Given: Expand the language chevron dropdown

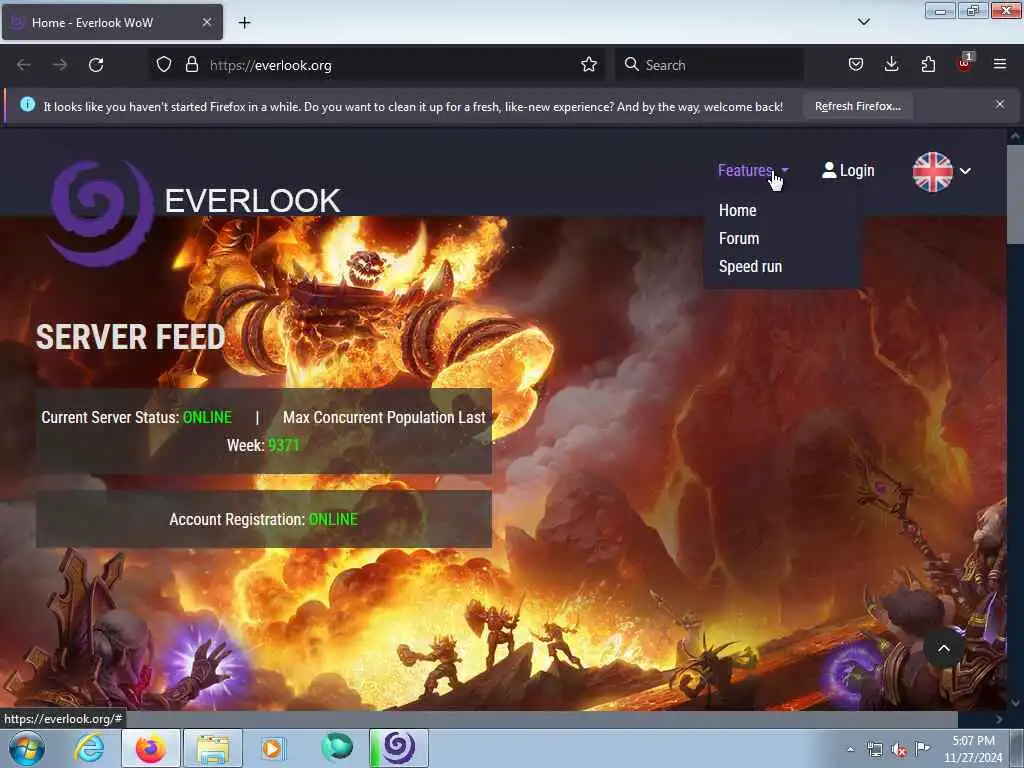Looking at the screenshot, I should tap(965, 171).
